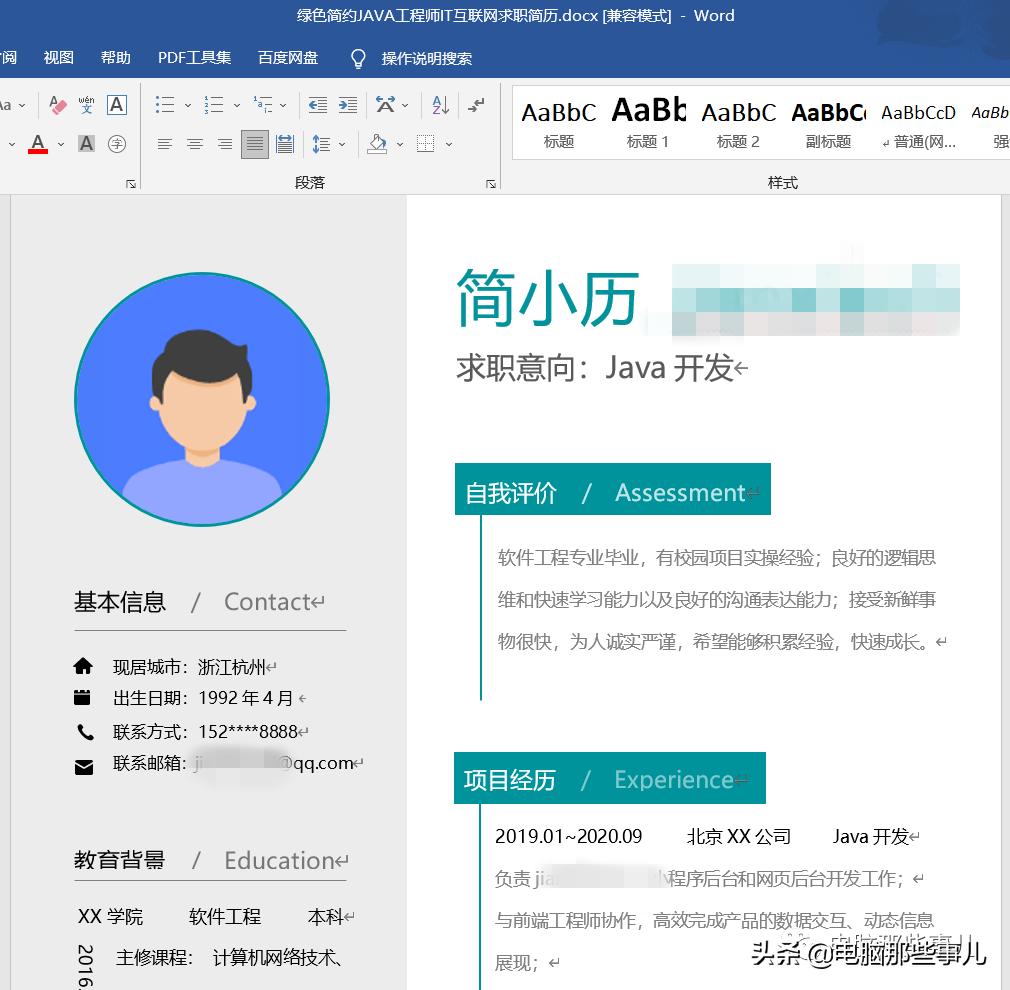Apply the 标题 1 style

pos(648,120)
